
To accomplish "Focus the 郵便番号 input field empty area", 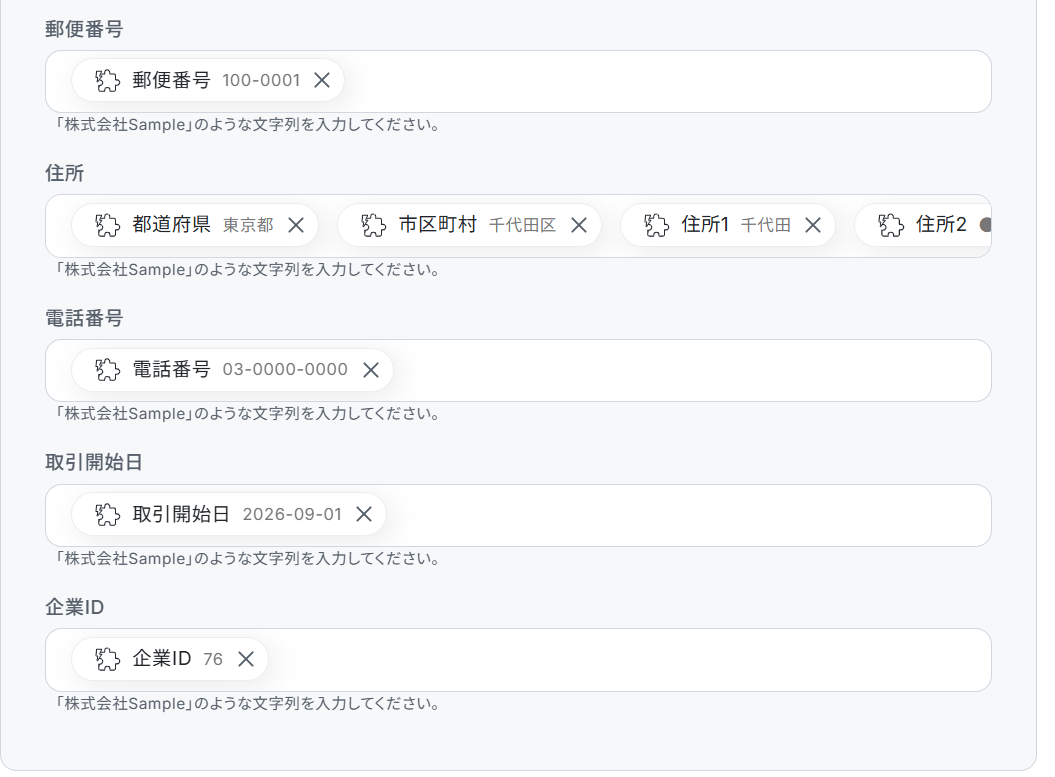I will coord(666,81).
